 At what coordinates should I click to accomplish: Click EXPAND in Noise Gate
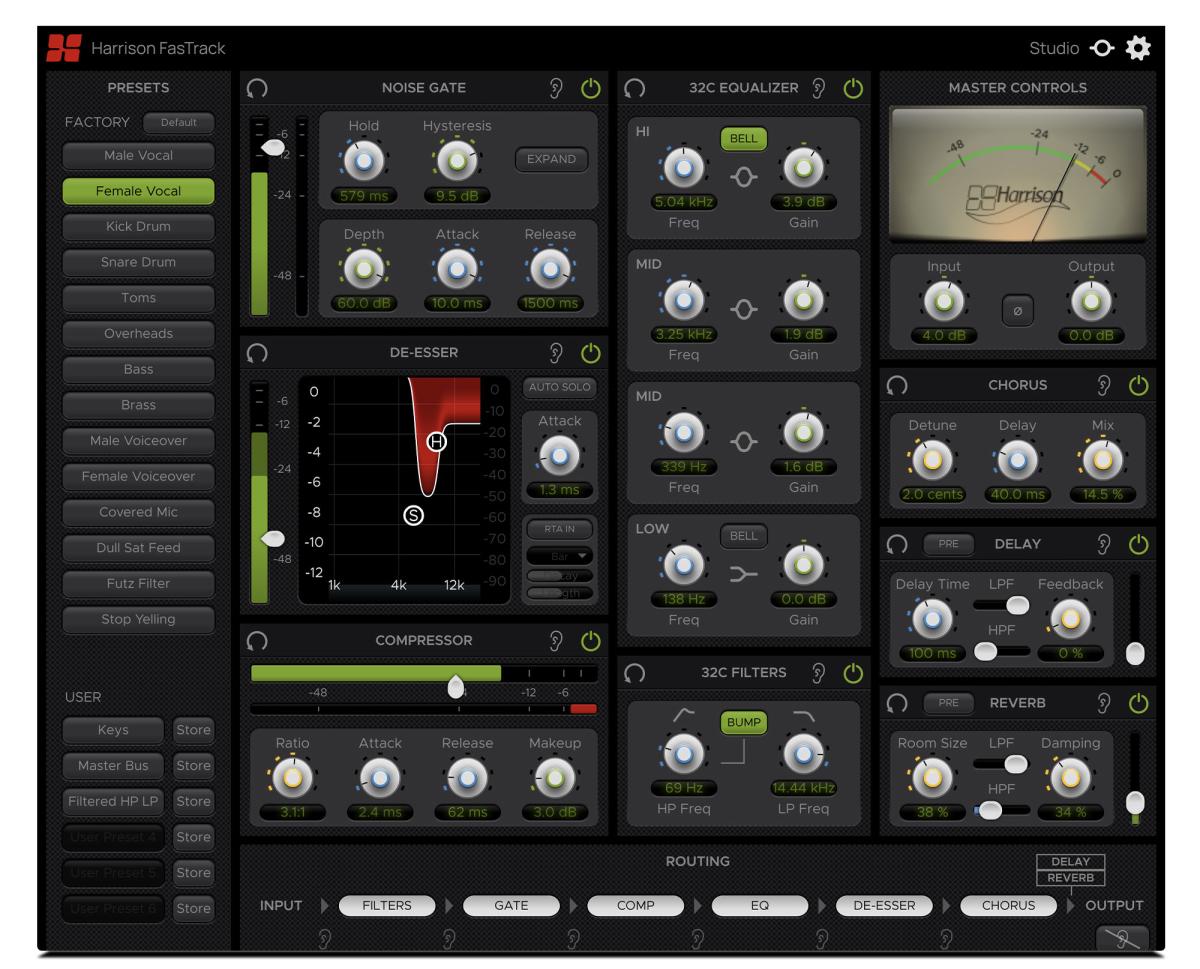pyautogui.click(x=552, y=160)
